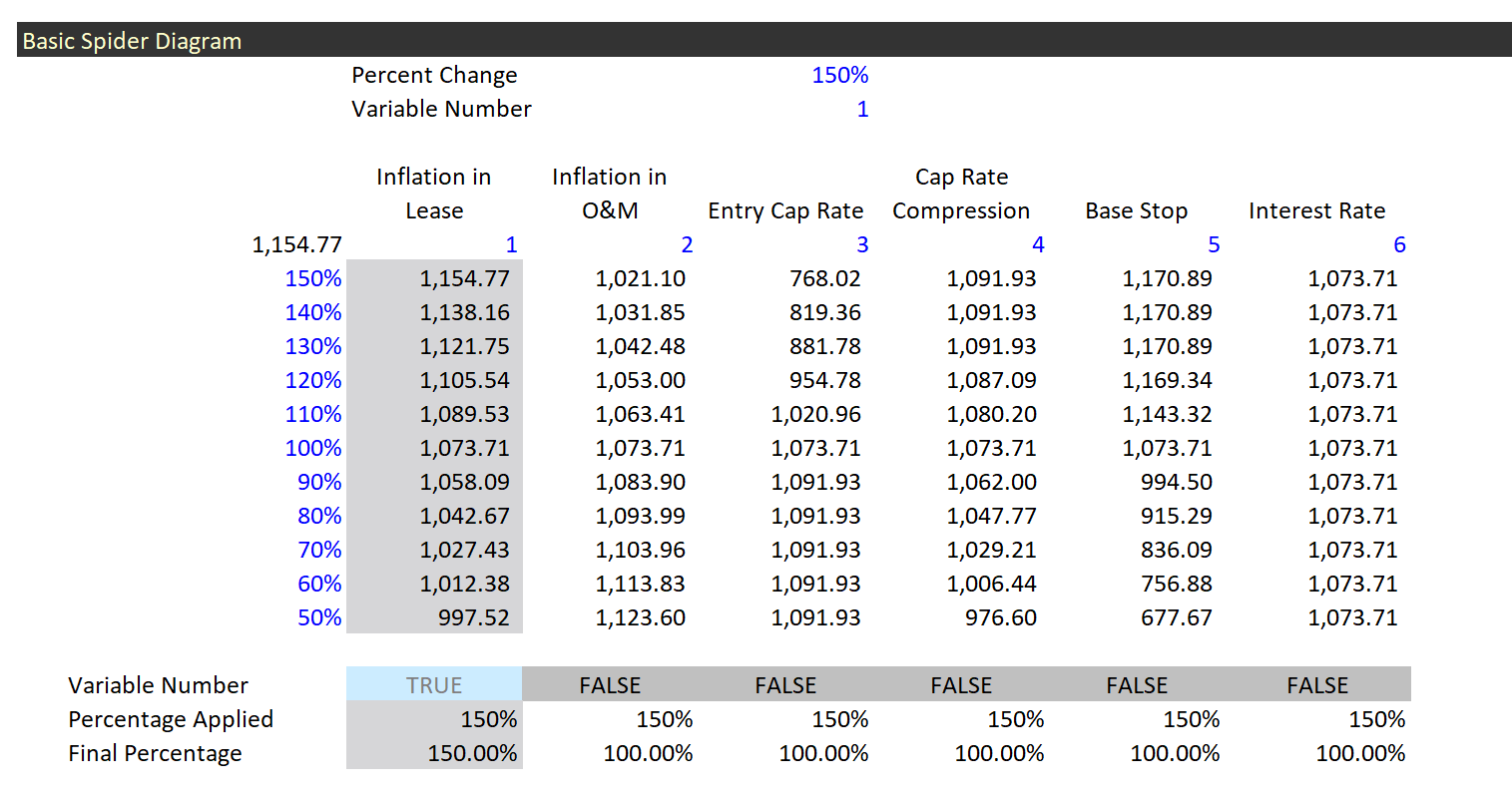Click the 1,154.77 cell left of column numbers

[296, 244]
